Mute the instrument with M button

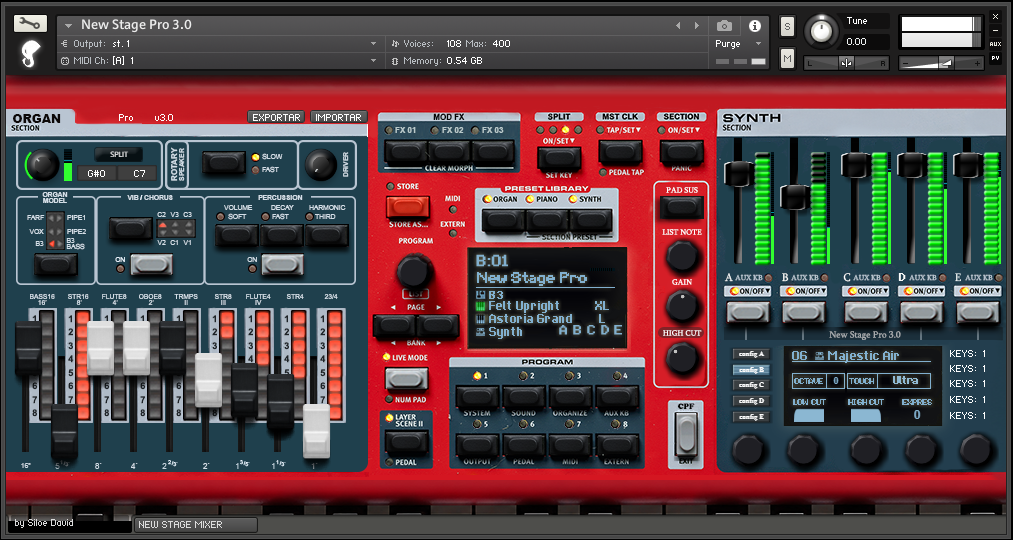pyautogui.click(x=787, y=57)
